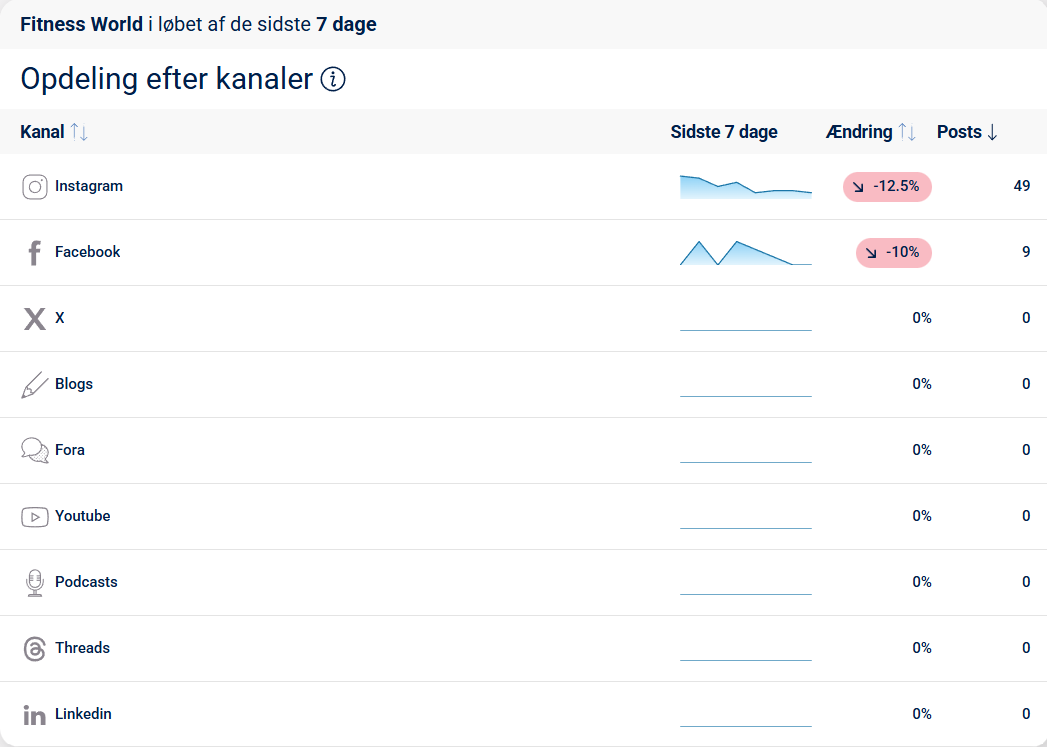Click the Threads logo icon
This screenshot has width=1047, height=747.
pyautogui.click(x=35, y=649)
